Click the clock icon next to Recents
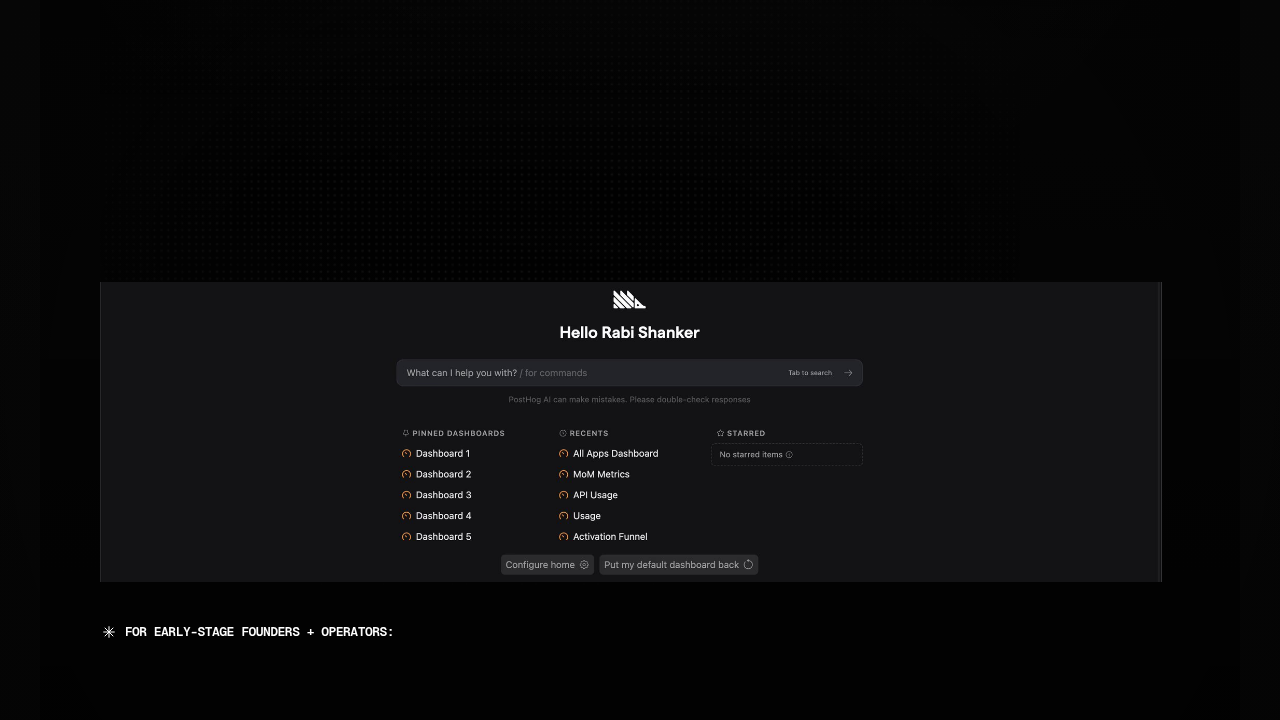The width and height of the screenshot is (1280, 720). (x=563, y=433)
